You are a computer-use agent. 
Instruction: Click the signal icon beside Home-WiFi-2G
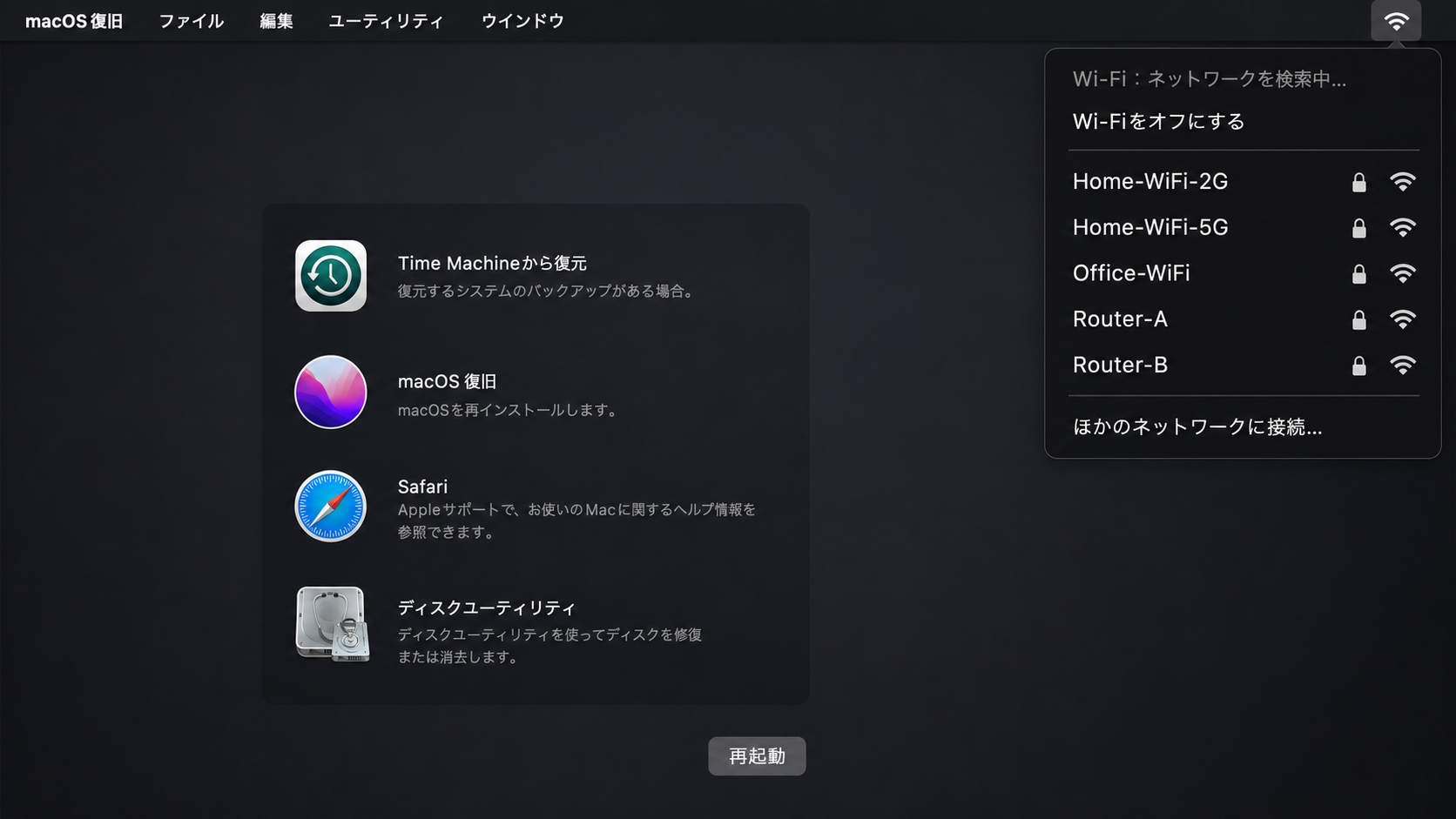[x=1402, y=181]
